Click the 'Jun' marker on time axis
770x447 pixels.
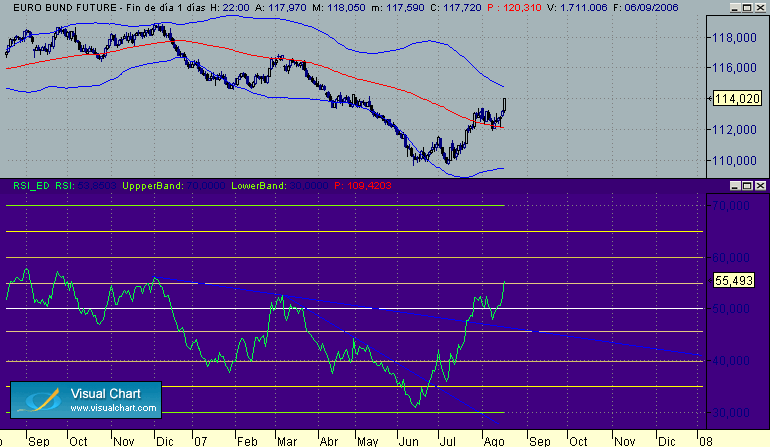click(x=409, y=441)
